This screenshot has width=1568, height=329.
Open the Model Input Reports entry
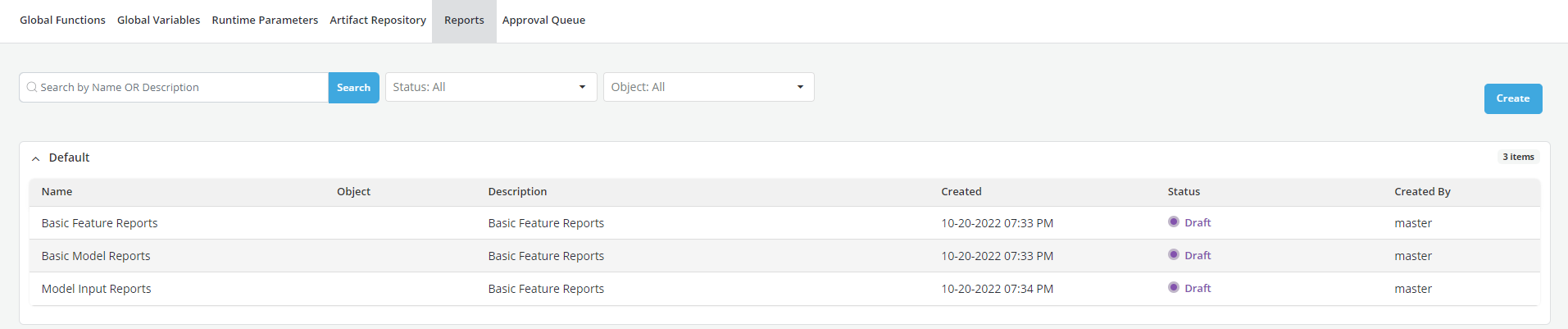click(96, 289)
